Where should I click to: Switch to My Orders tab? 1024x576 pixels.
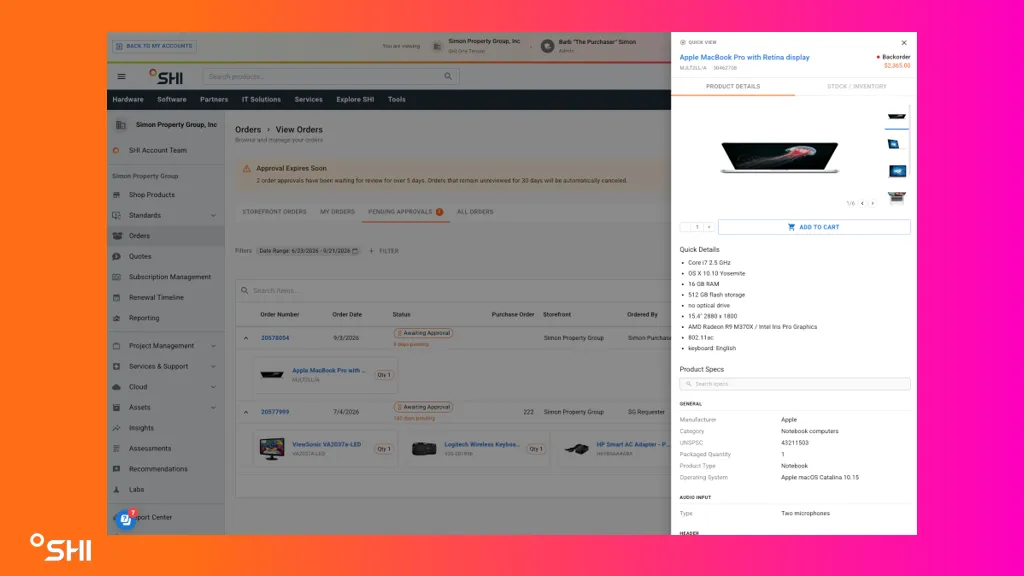click(337, 212)
